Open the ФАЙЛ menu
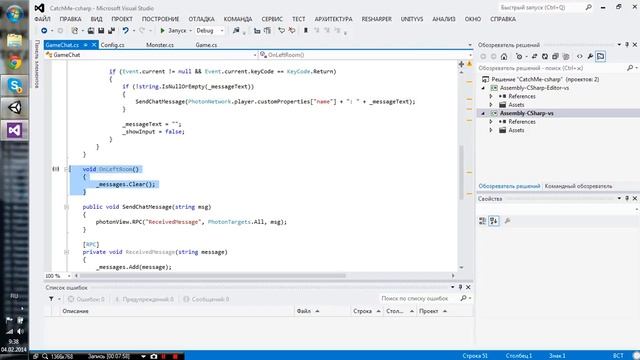 click(x=42, y=19)
